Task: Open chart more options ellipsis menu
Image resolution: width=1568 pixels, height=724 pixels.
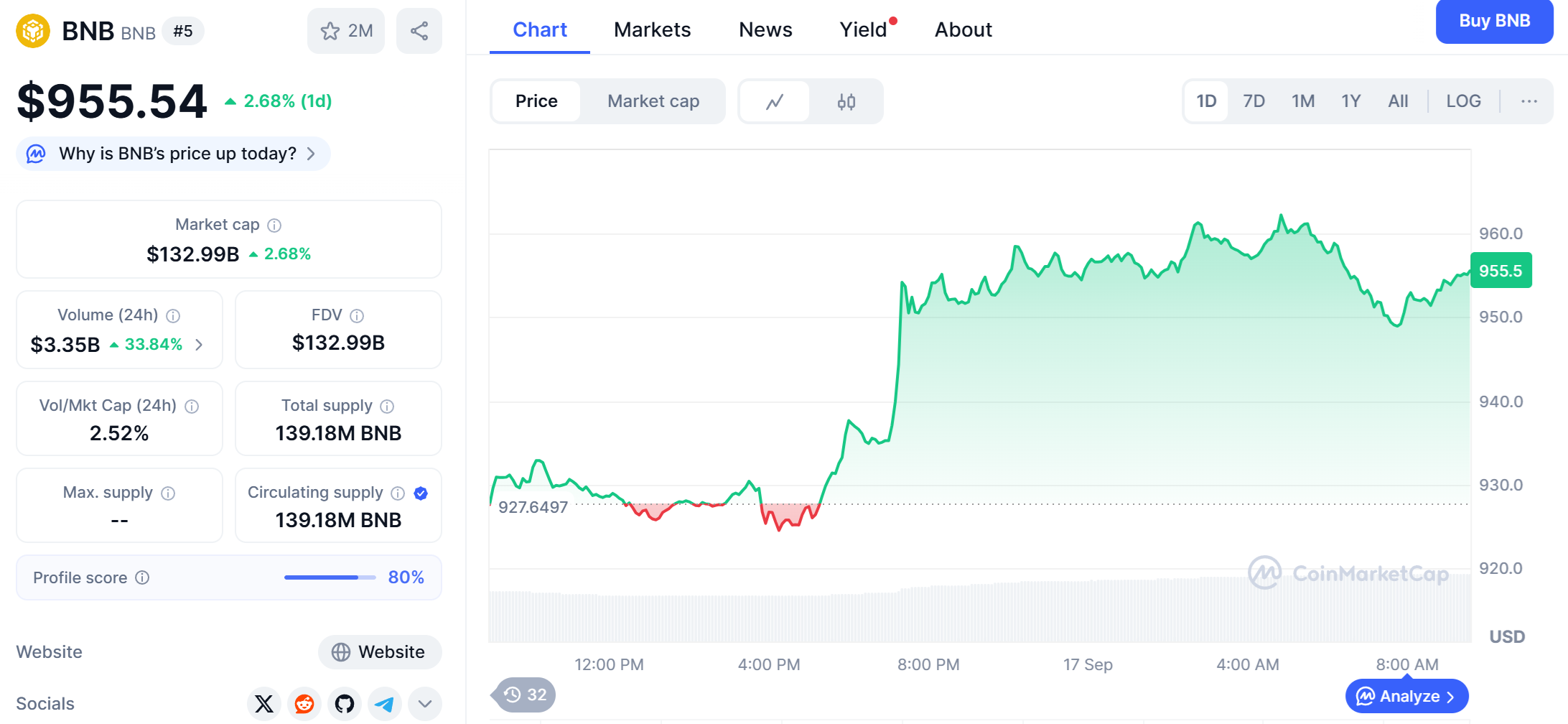Action: click(x=1529, y=101)
